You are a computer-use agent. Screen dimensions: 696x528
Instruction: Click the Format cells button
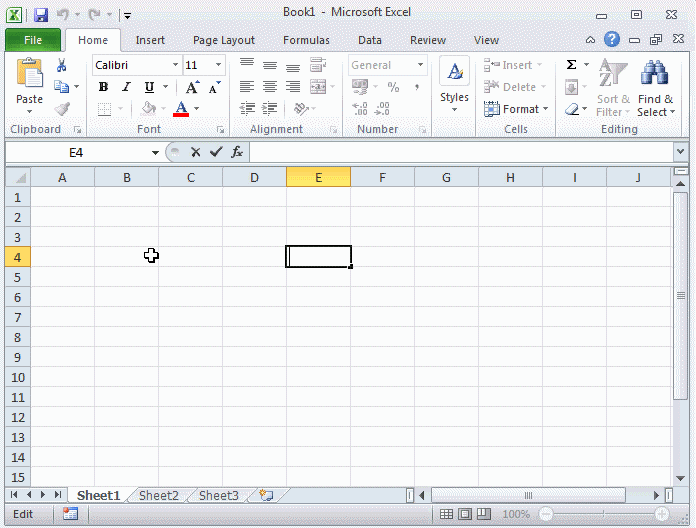click(516, 109)
